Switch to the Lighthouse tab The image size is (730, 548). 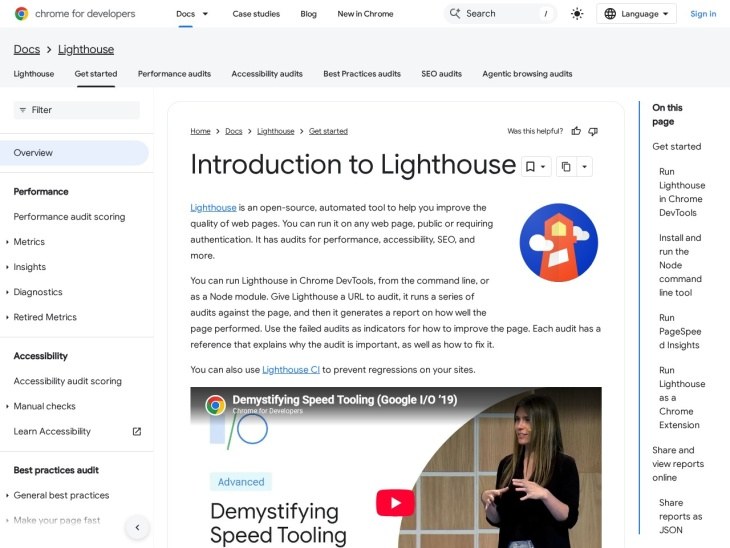click(34, 74)
